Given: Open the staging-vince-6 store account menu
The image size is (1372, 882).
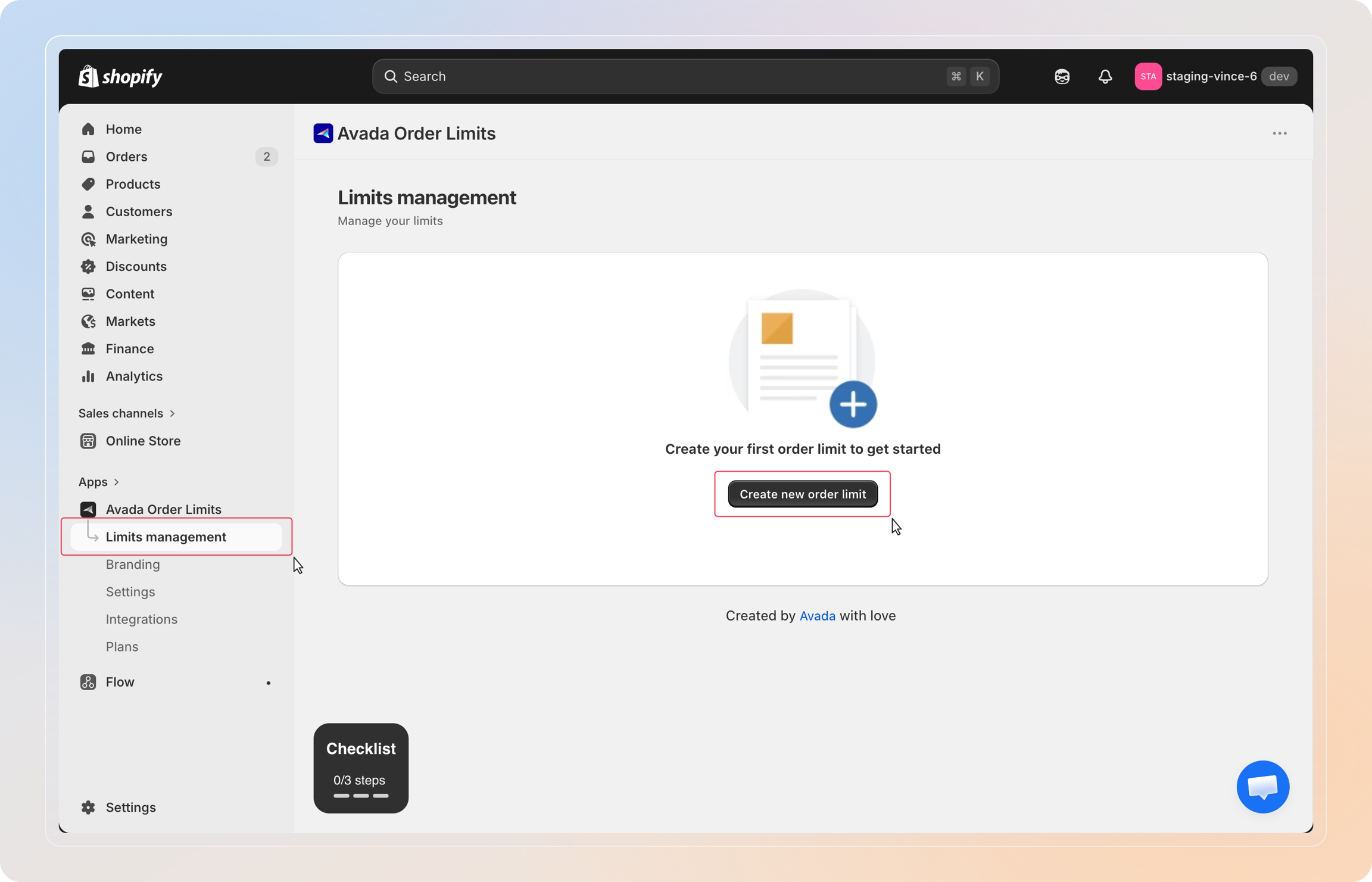Looking at the screenshot, I should tap(1215, 76).
